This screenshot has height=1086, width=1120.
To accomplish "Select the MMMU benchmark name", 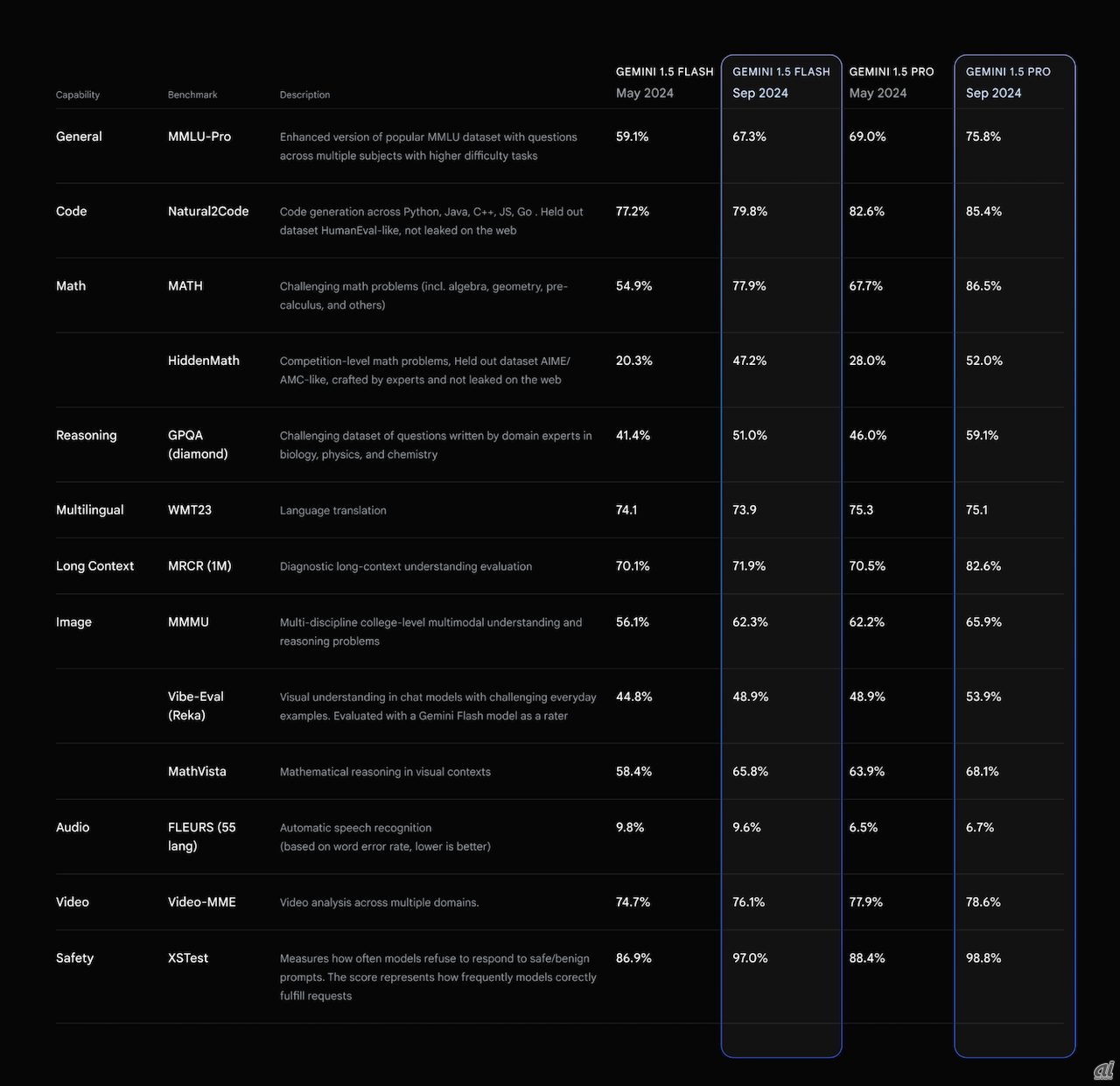I will pyautogui.click(x=188, y=622).
